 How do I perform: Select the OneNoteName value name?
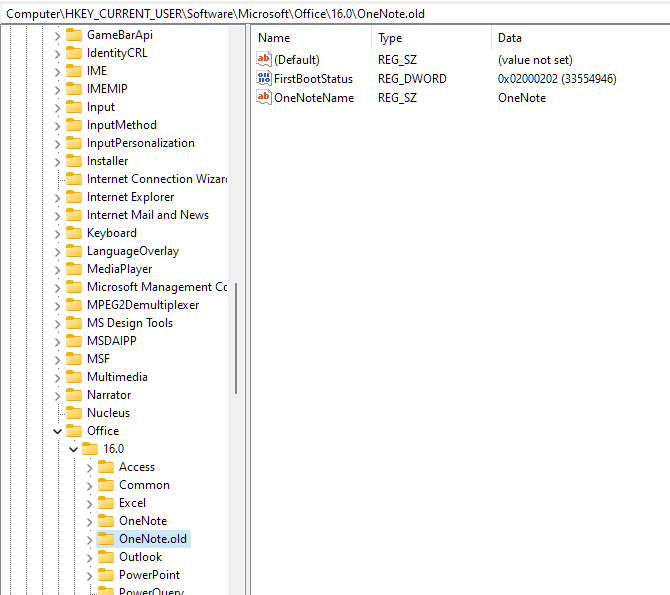[314, 98]
